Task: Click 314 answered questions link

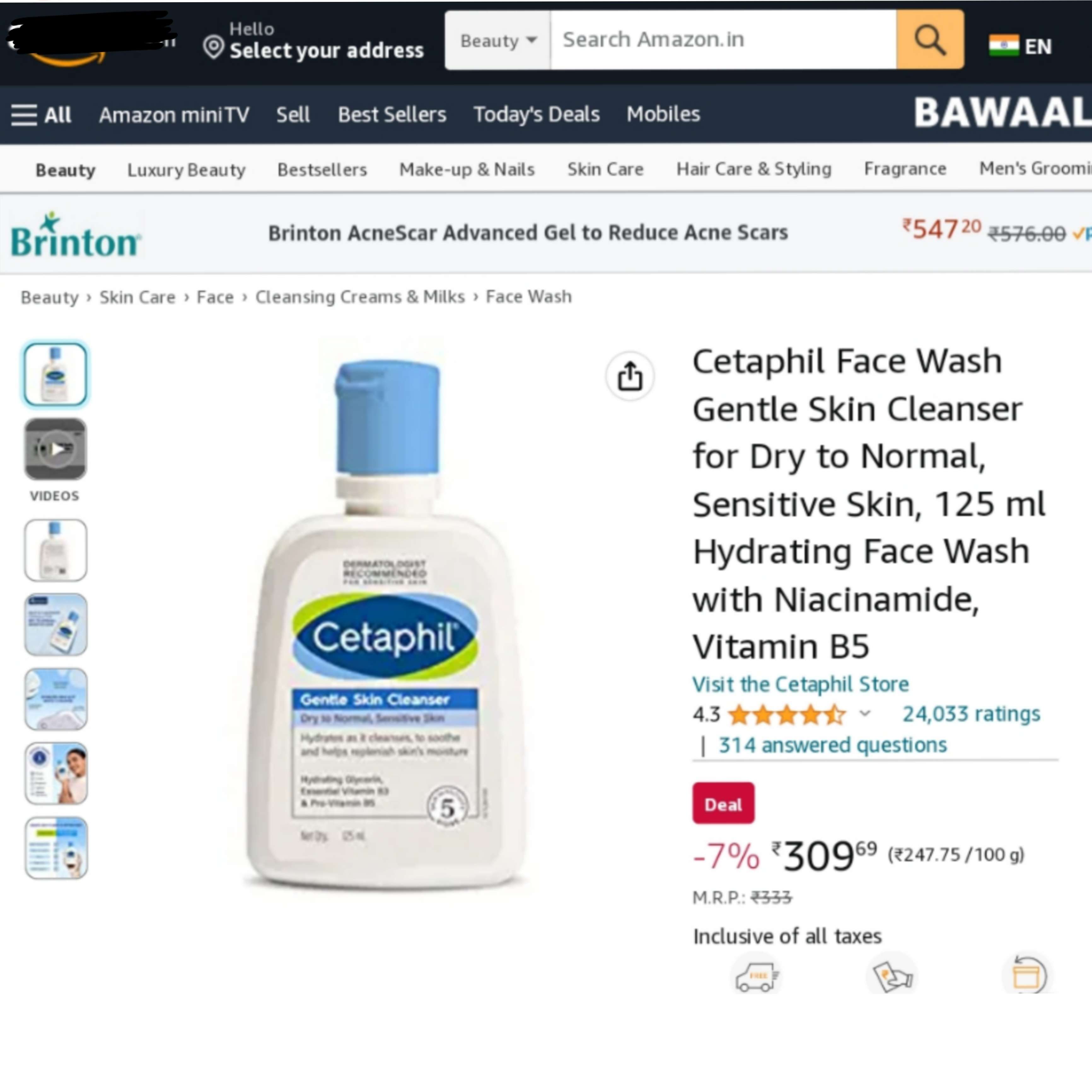Action: pyautogui.click(x=833, y=745)
